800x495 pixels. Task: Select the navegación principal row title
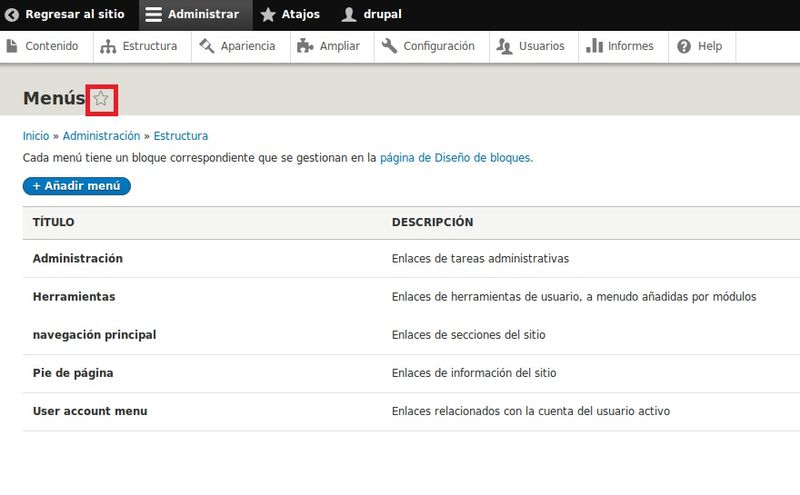(x=94, y=335)
